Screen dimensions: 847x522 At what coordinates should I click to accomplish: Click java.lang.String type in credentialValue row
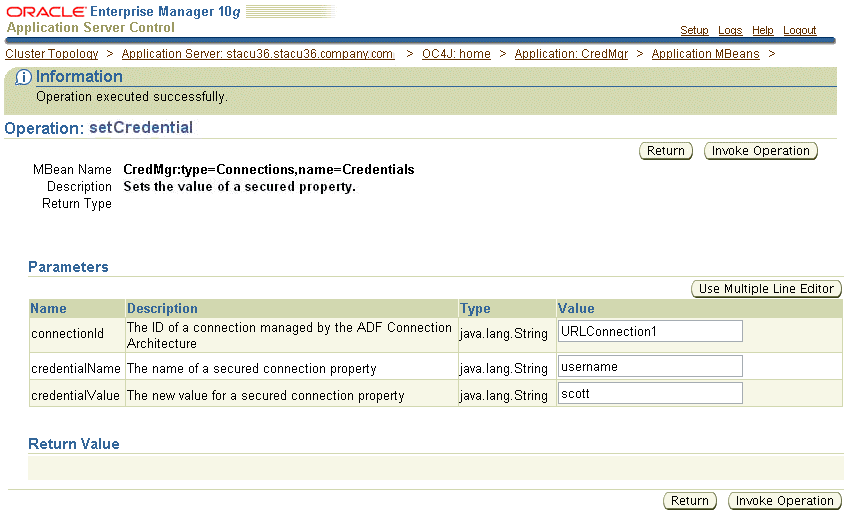(x=503, y=396)
